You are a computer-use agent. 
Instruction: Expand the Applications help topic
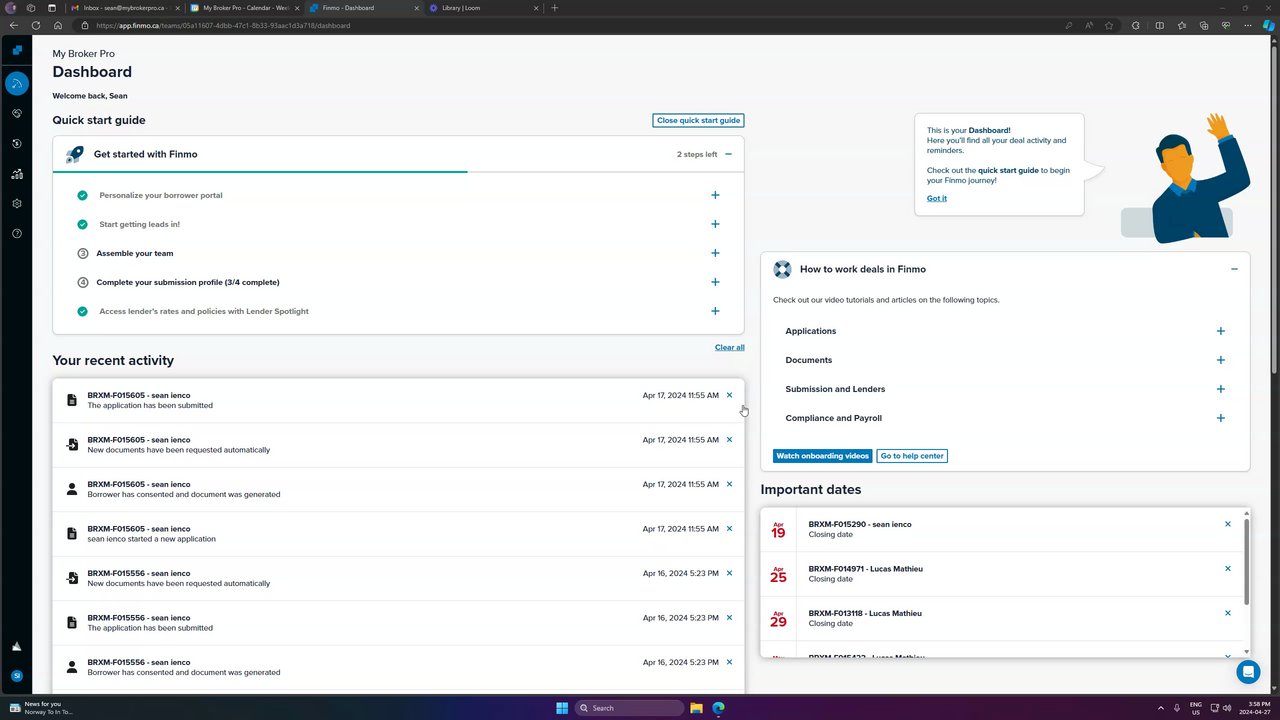(x=1220, y=331)
